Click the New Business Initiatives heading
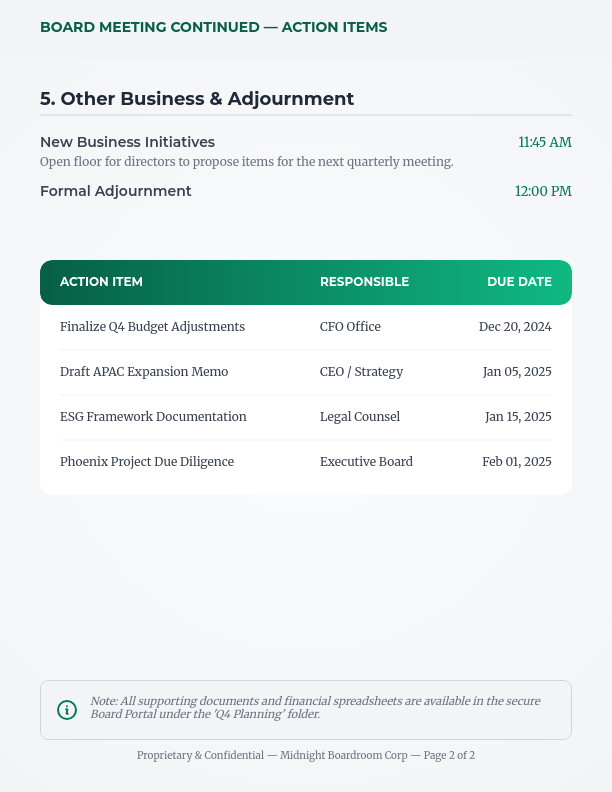 point(127,142)
